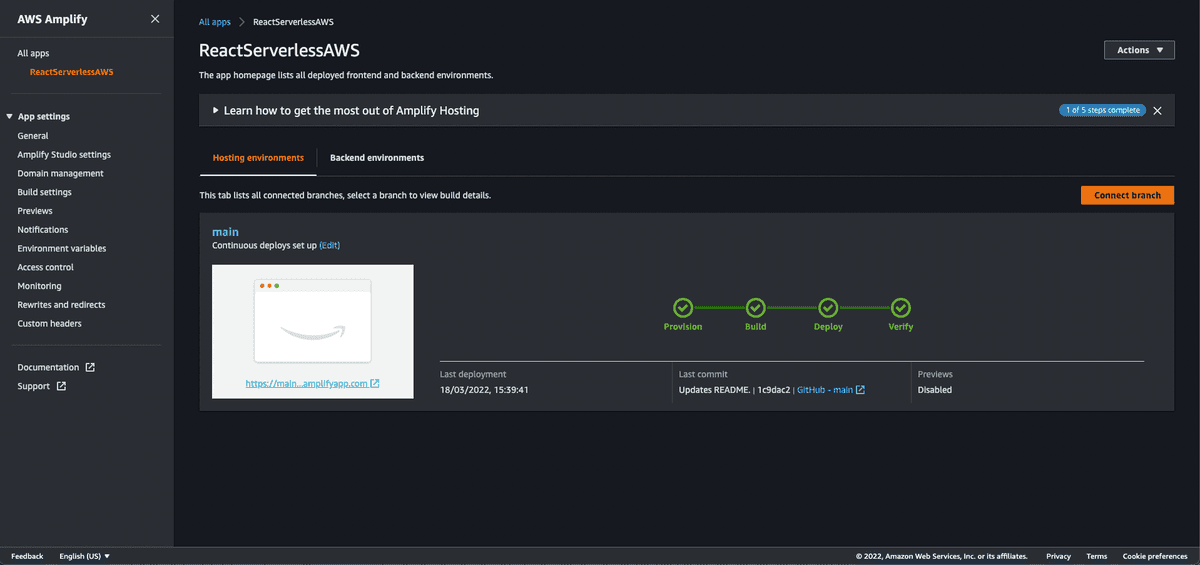Open Rewrites and redirects

[x=61, y=305]
